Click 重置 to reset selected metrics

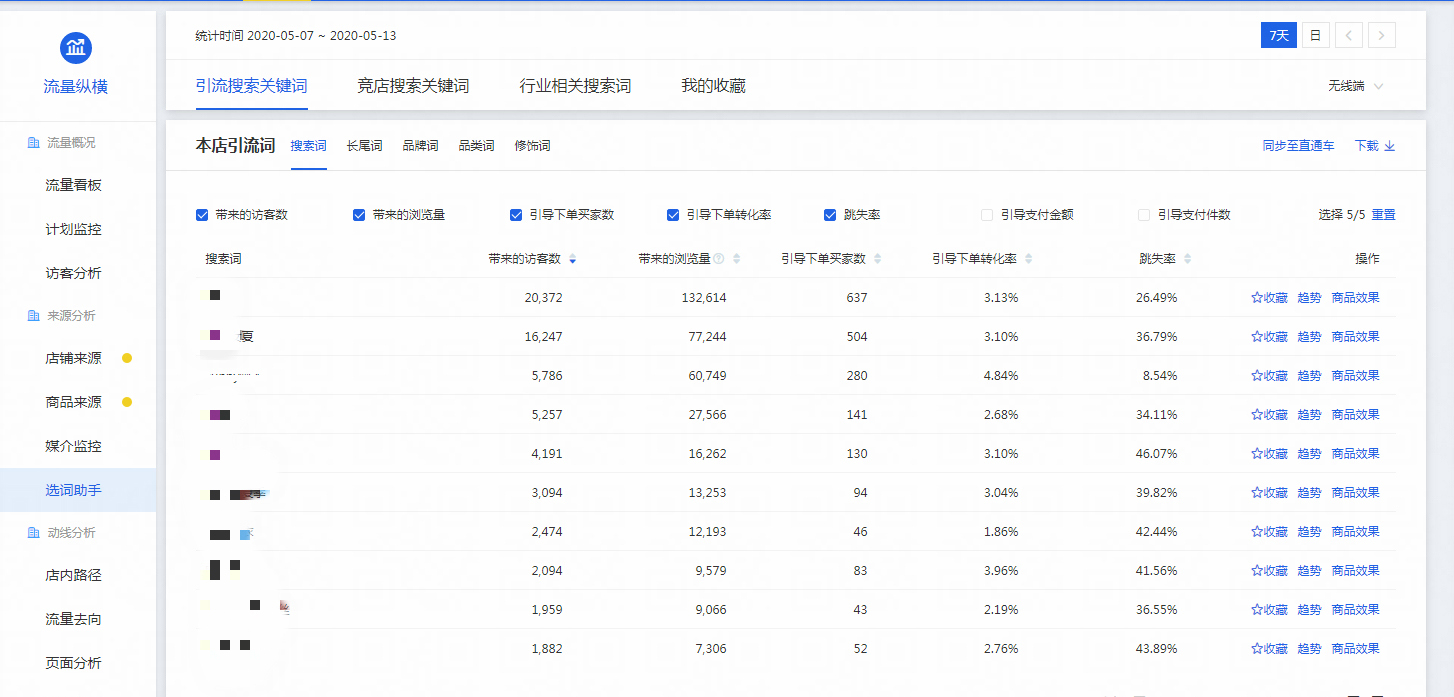pyautogui.click(x=1384, y=215)
